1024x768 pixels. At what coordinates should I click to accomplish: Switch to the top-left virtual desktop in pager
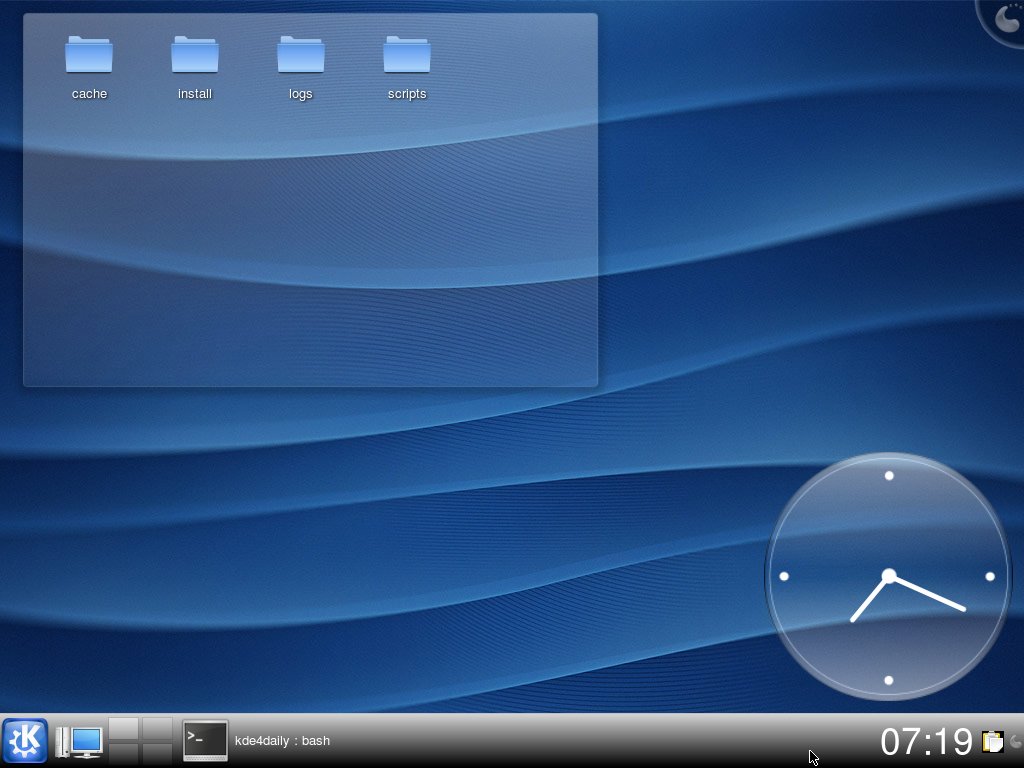[x=123, y=729]
